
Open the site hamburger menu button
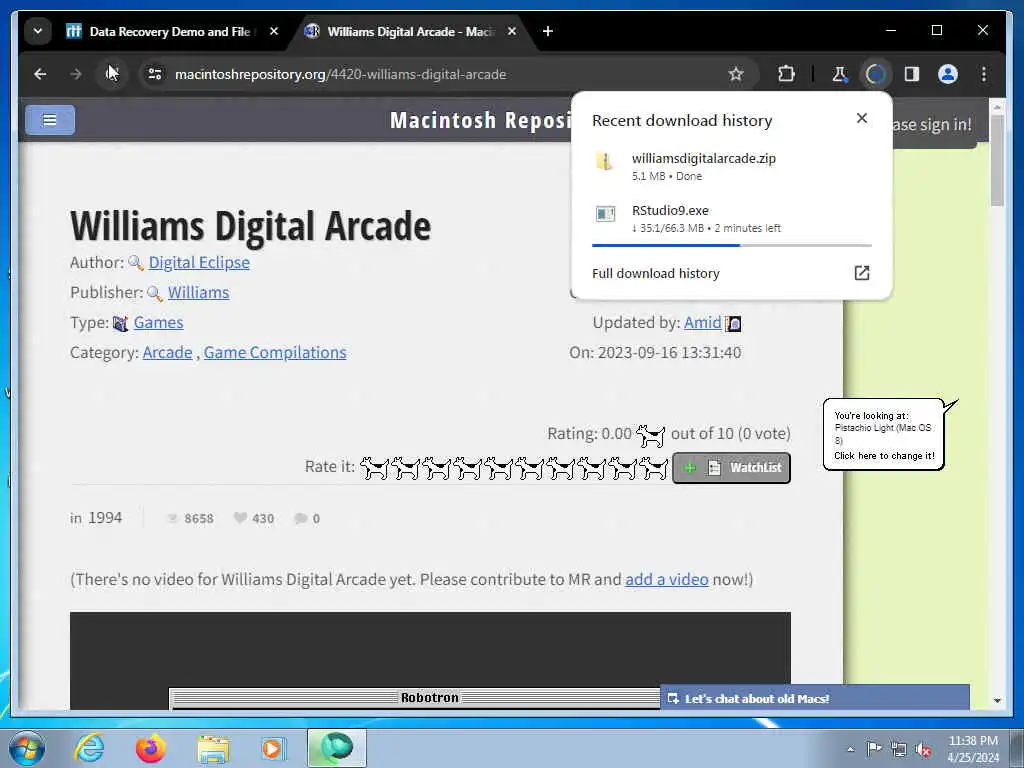pos(50,120)
